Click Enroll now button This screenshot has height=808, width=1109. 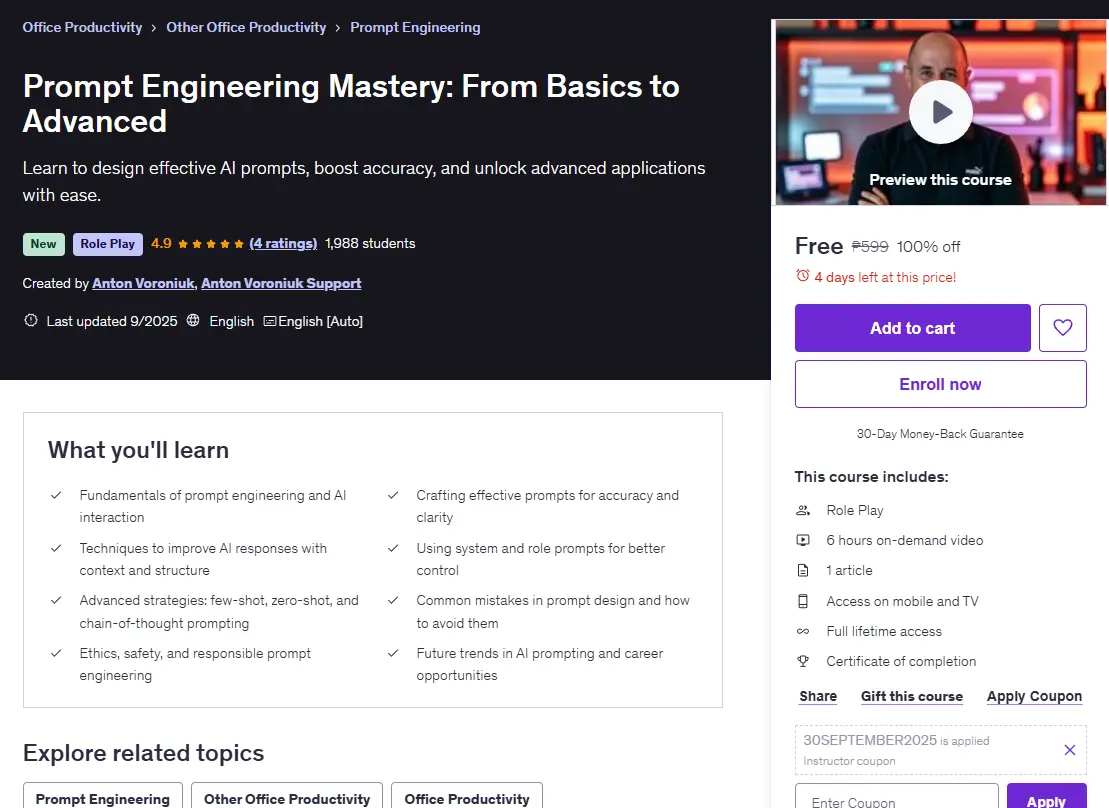(x=941, y=384)
